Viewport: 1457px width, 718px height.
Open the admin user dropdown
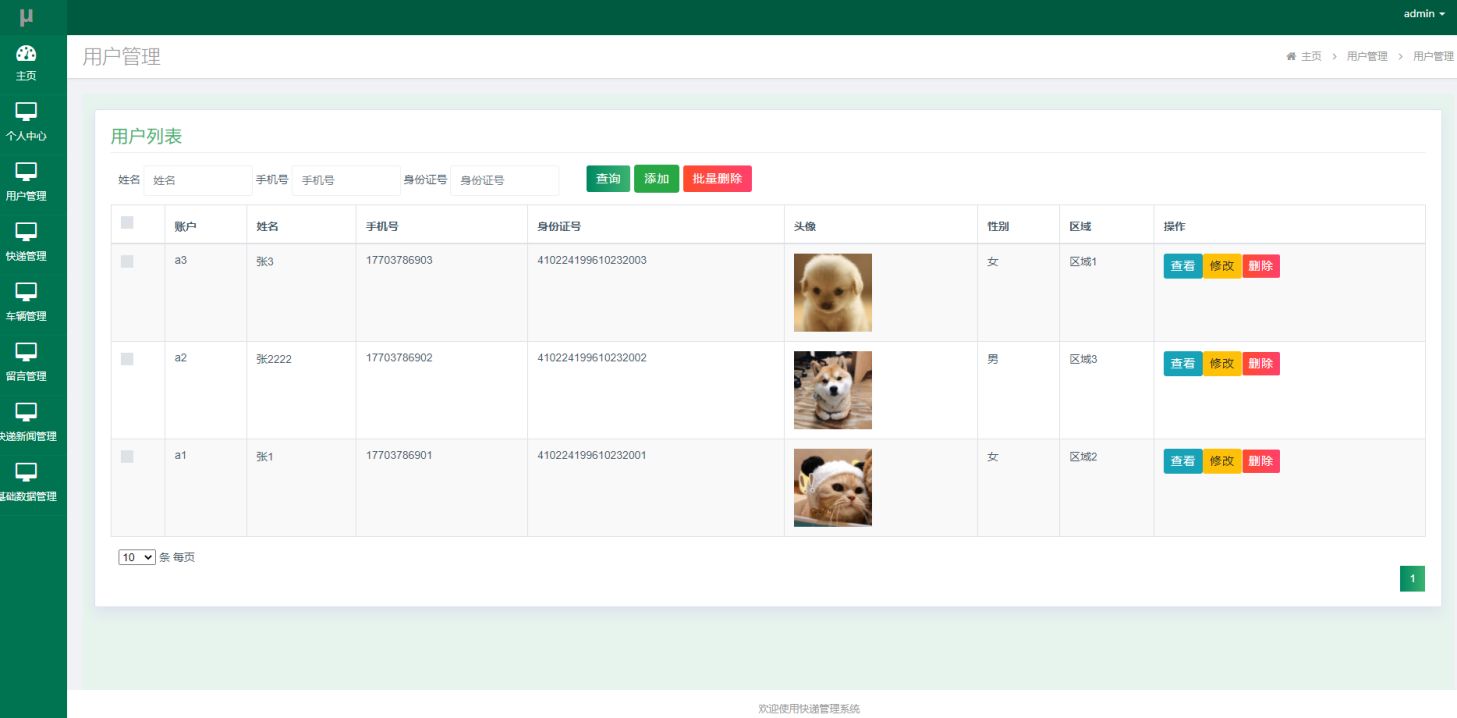pos(1424,14)
